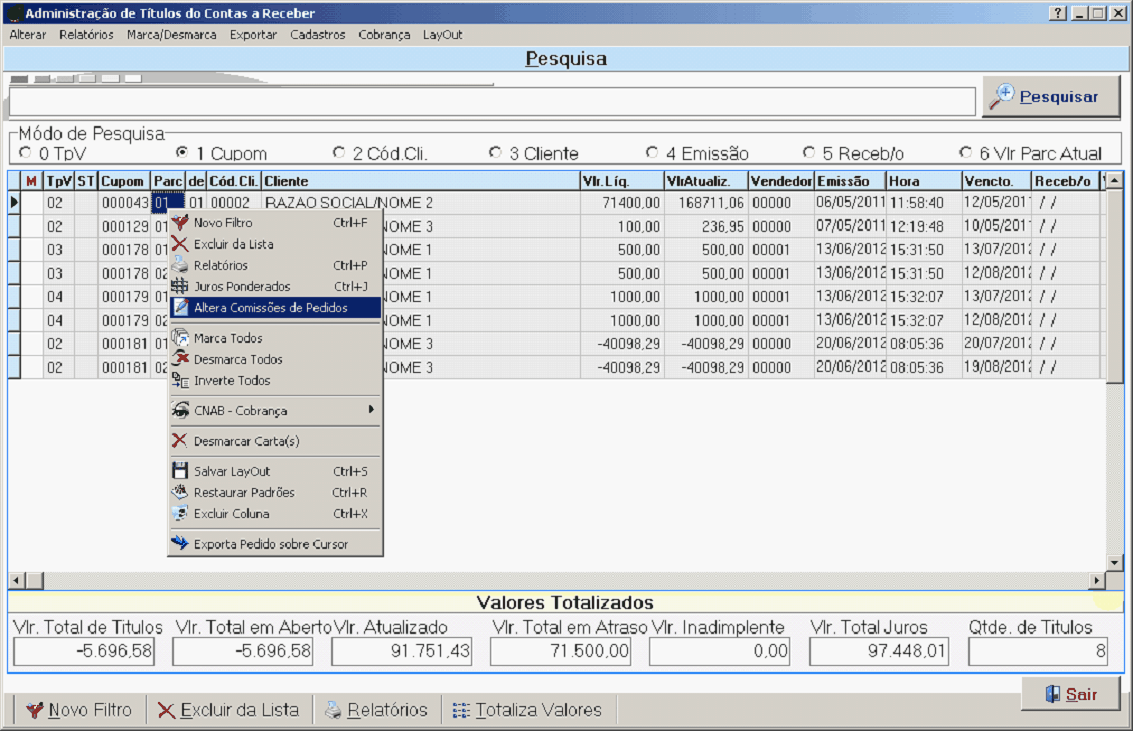Click the Juros Ponderados grid icon

tap(180, 287)
